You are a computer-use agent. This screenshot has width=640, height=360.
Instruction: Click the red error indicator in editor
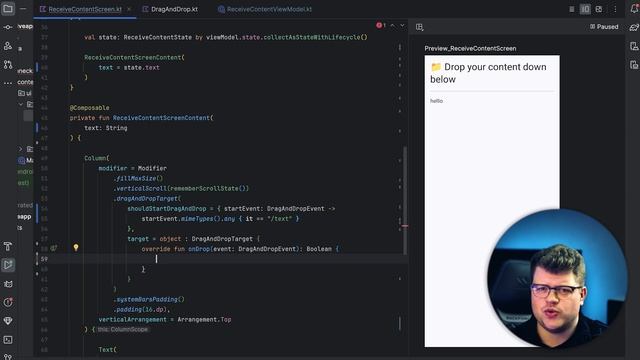[380, 25]
